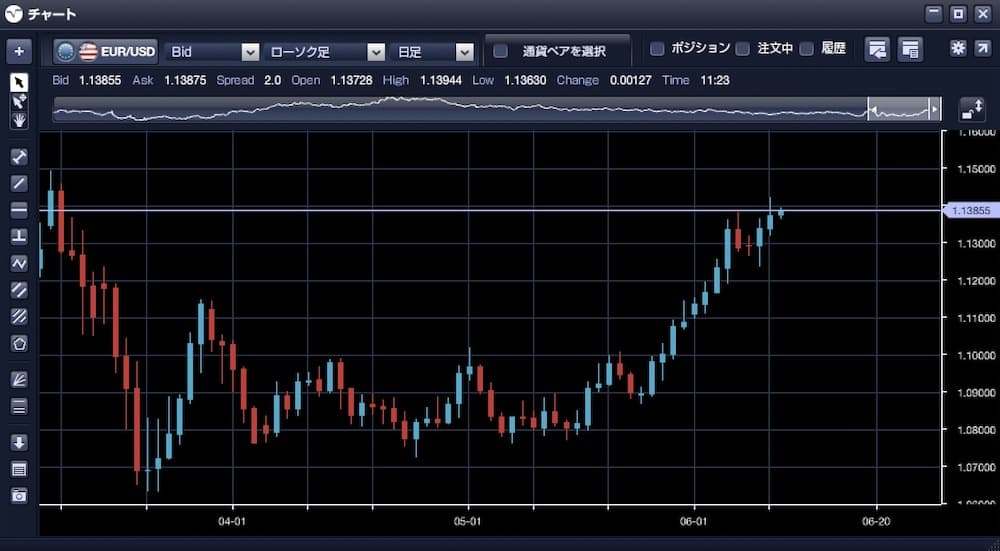Image resolution: width=1000 pixels, height=551 pixels.
Task: Take a chart snapshot with camera icon
Action: tap(19, 495)
